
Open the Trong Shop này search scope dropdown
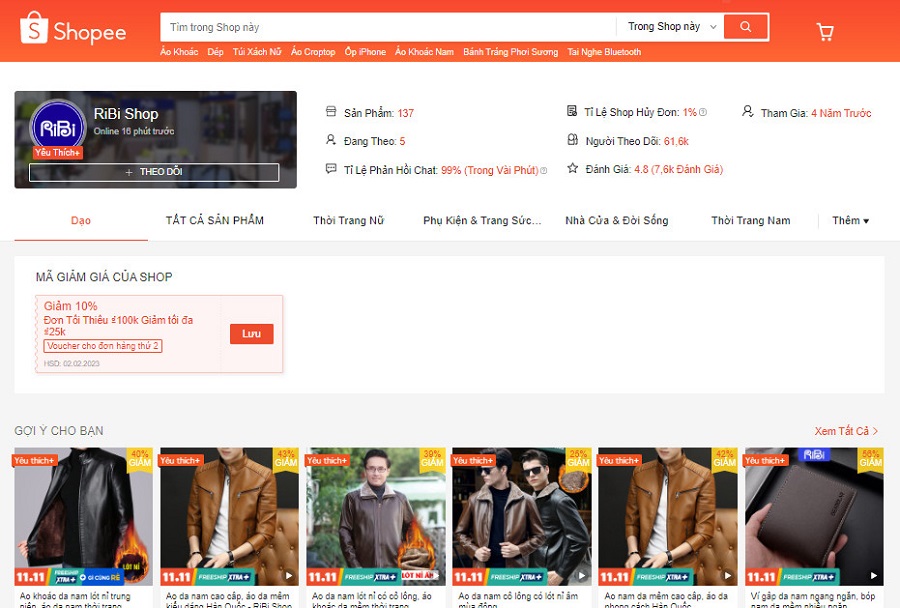[670, 27]
